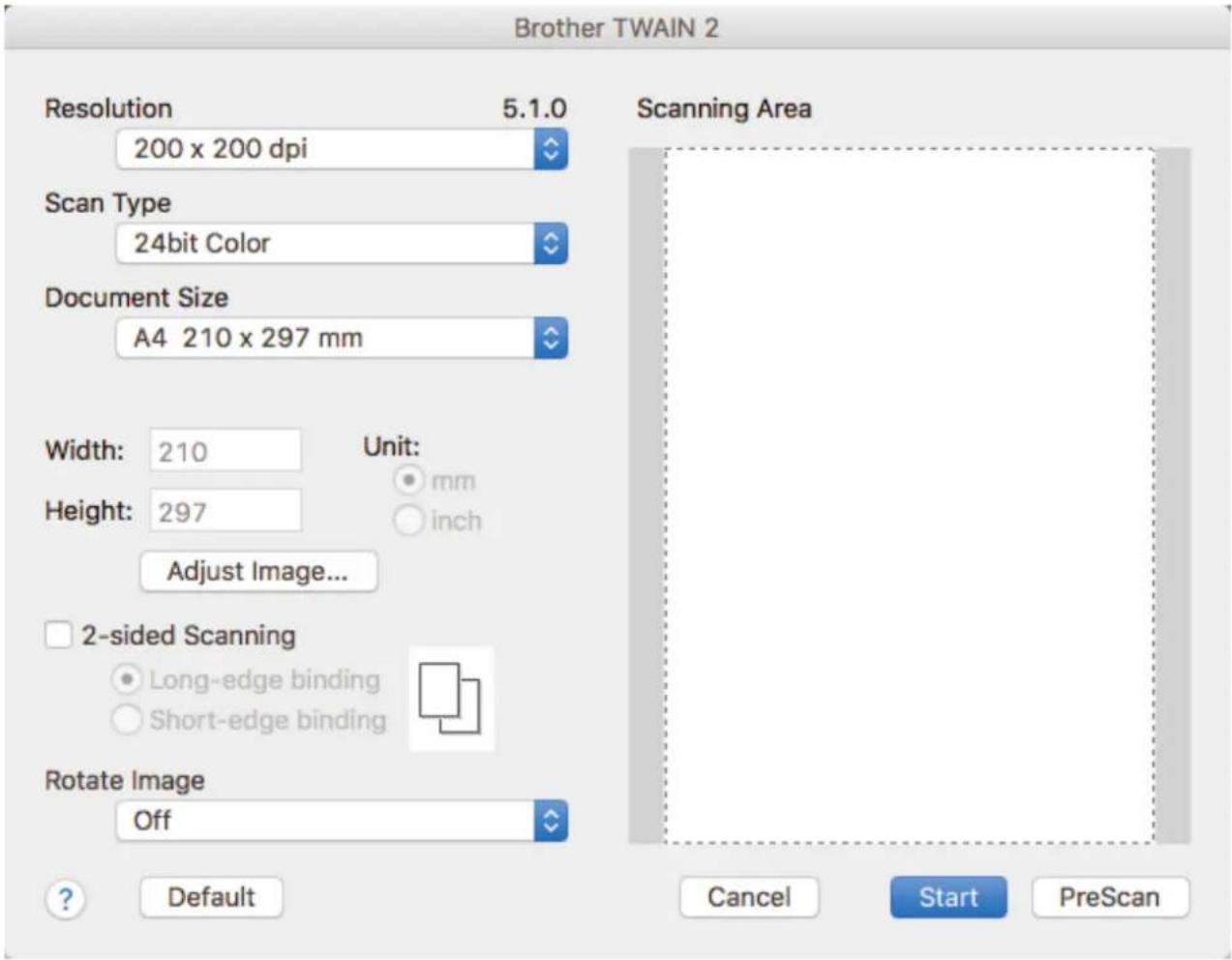
Task: Click the Adjust Image button
Action: [x=258, y=572]
